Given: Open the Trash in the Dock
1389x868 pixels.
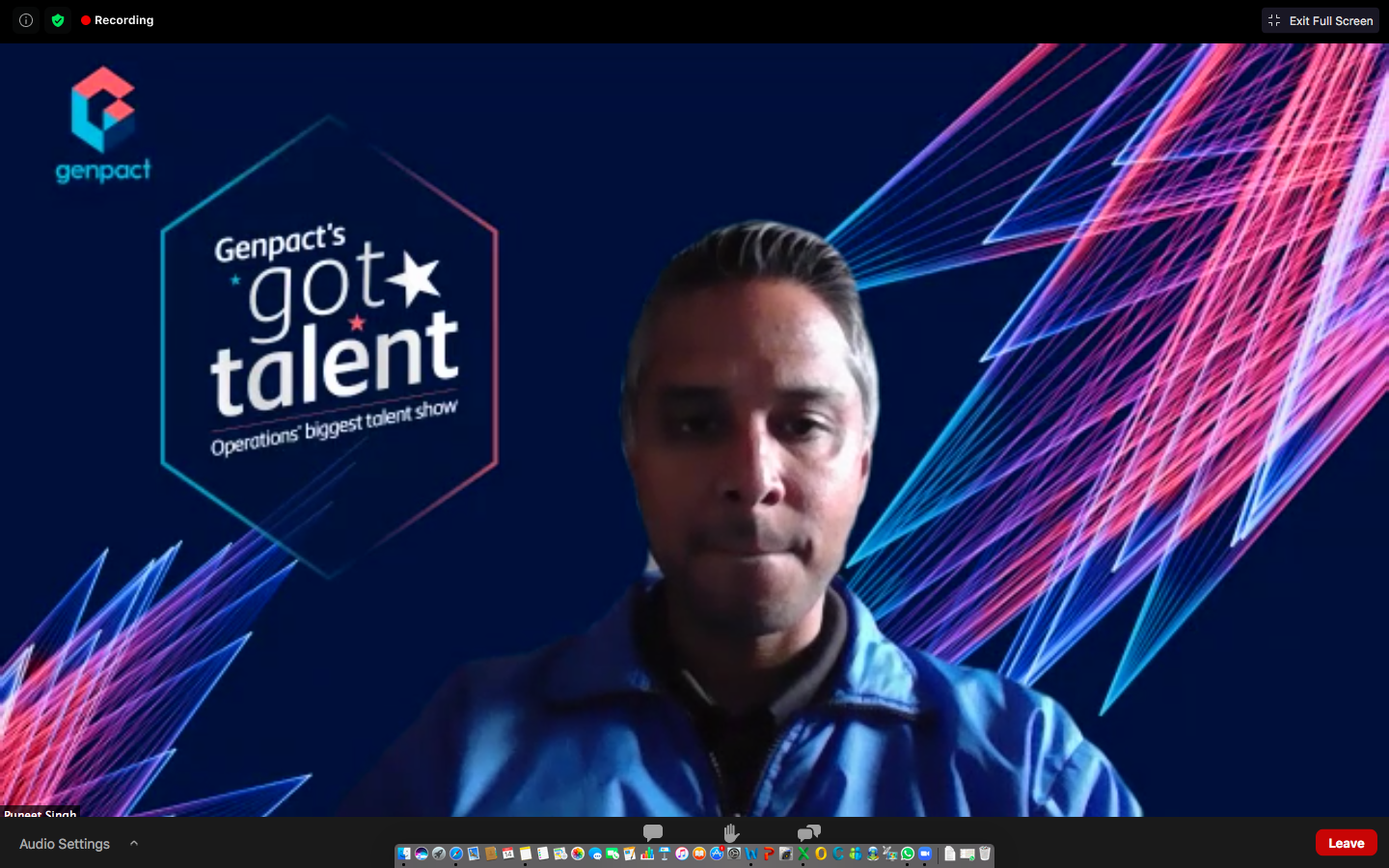Looking at the screenshot, I should (985, 854).
